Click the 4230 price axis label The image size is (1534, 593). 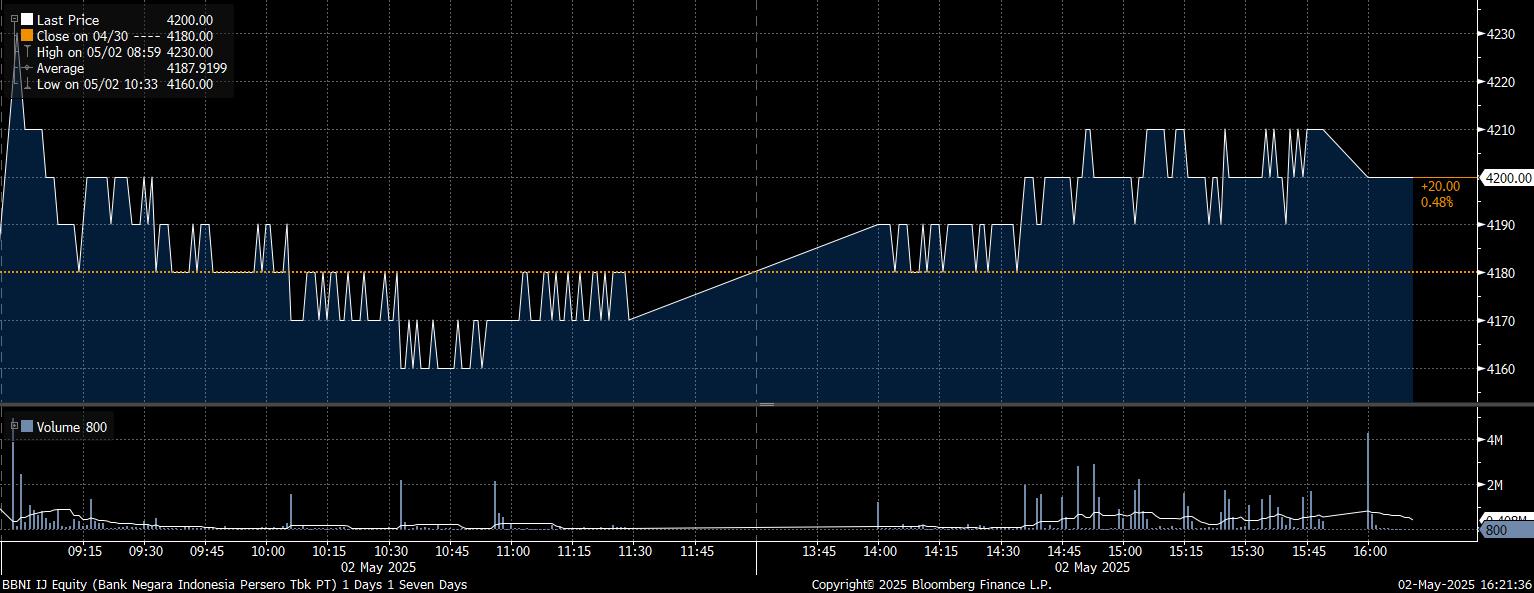(1502, 34)
